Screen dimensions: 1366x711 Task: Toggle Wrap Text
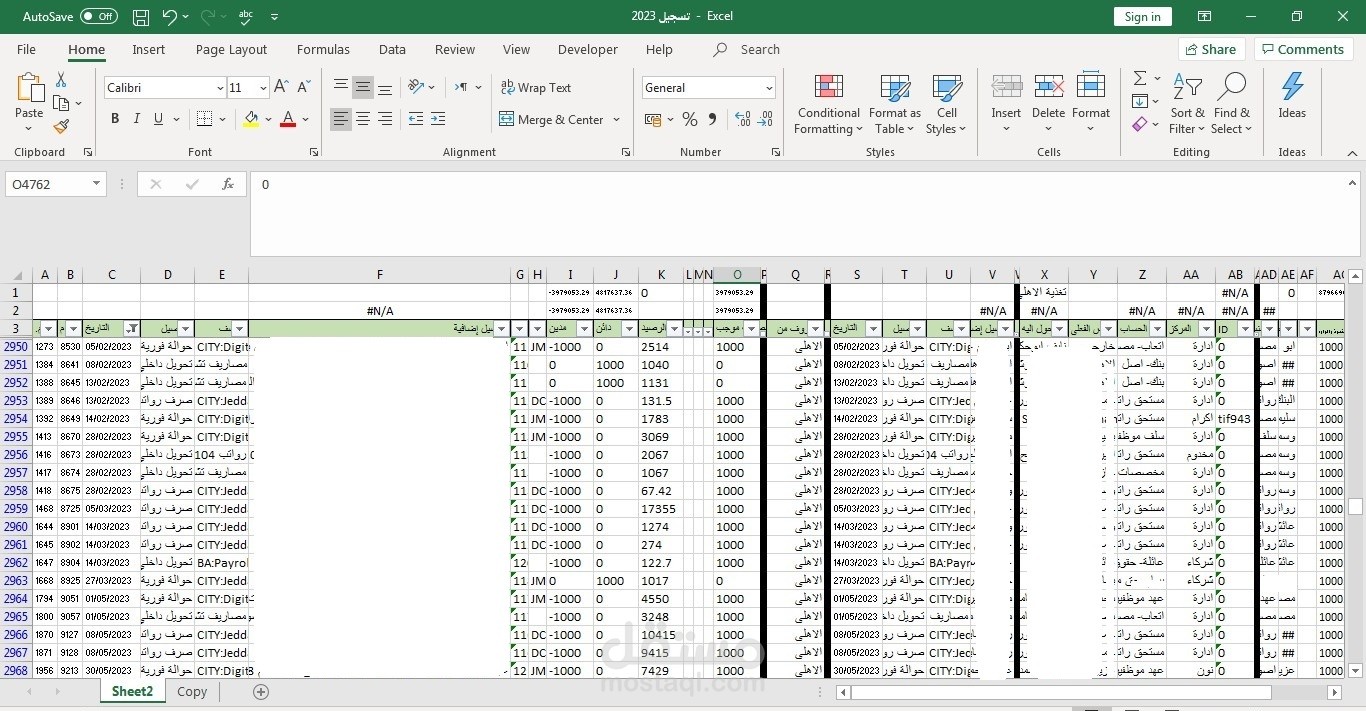[536, 88]
